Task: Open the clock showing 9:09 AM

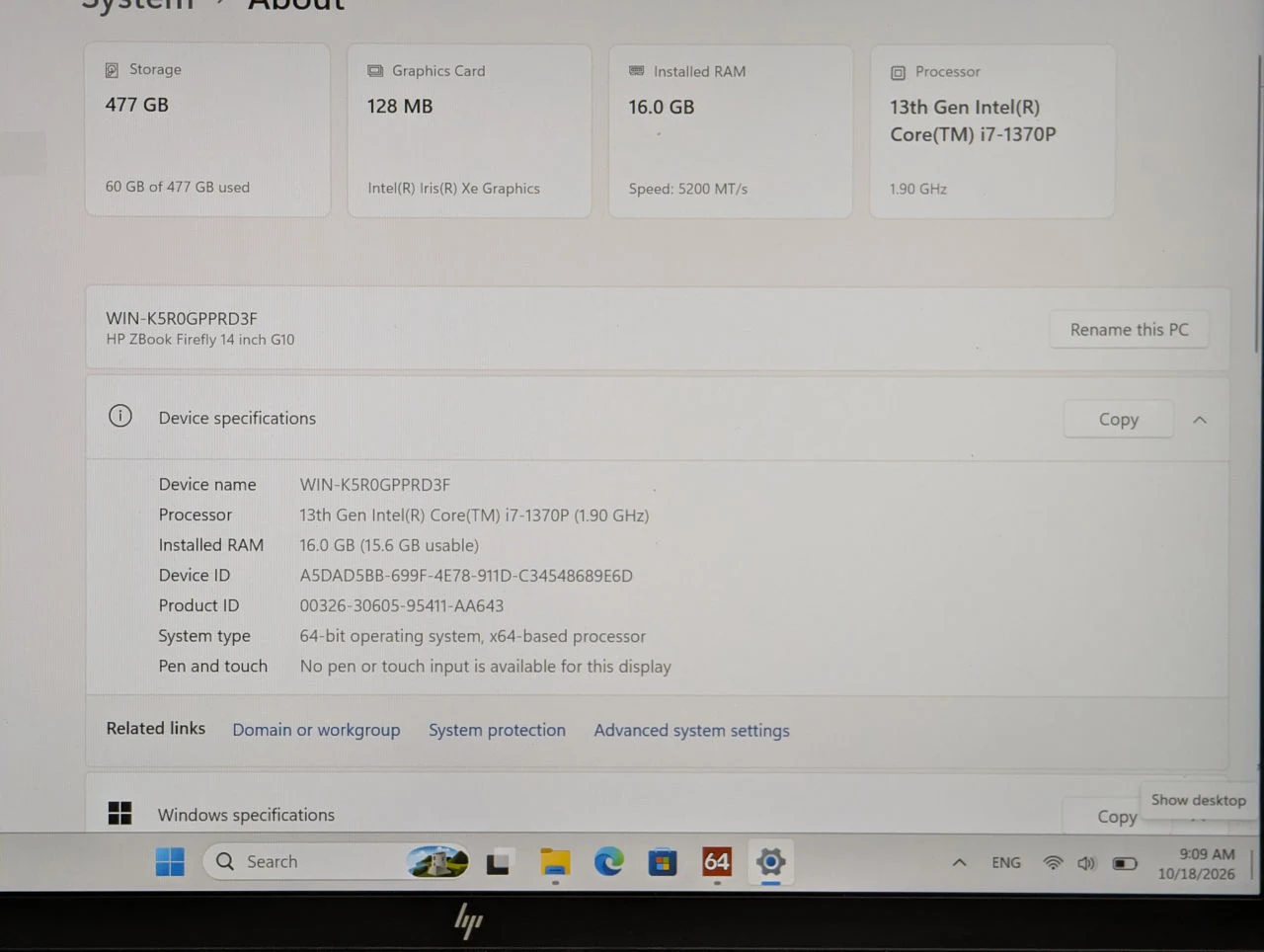Action: pyautogui.click(x=1196, y=863)
